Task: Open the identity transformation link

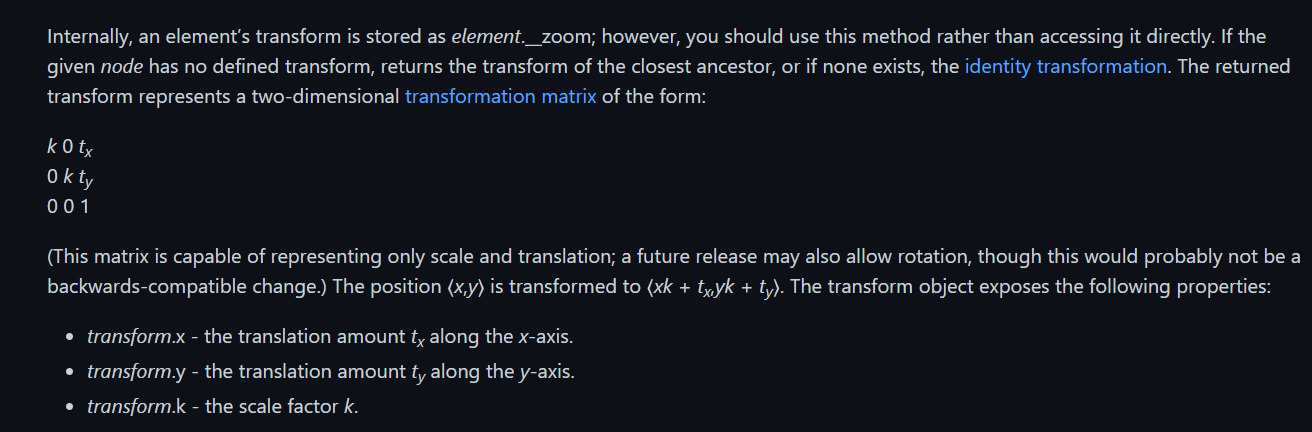Action: click(x=1065, y=68)
